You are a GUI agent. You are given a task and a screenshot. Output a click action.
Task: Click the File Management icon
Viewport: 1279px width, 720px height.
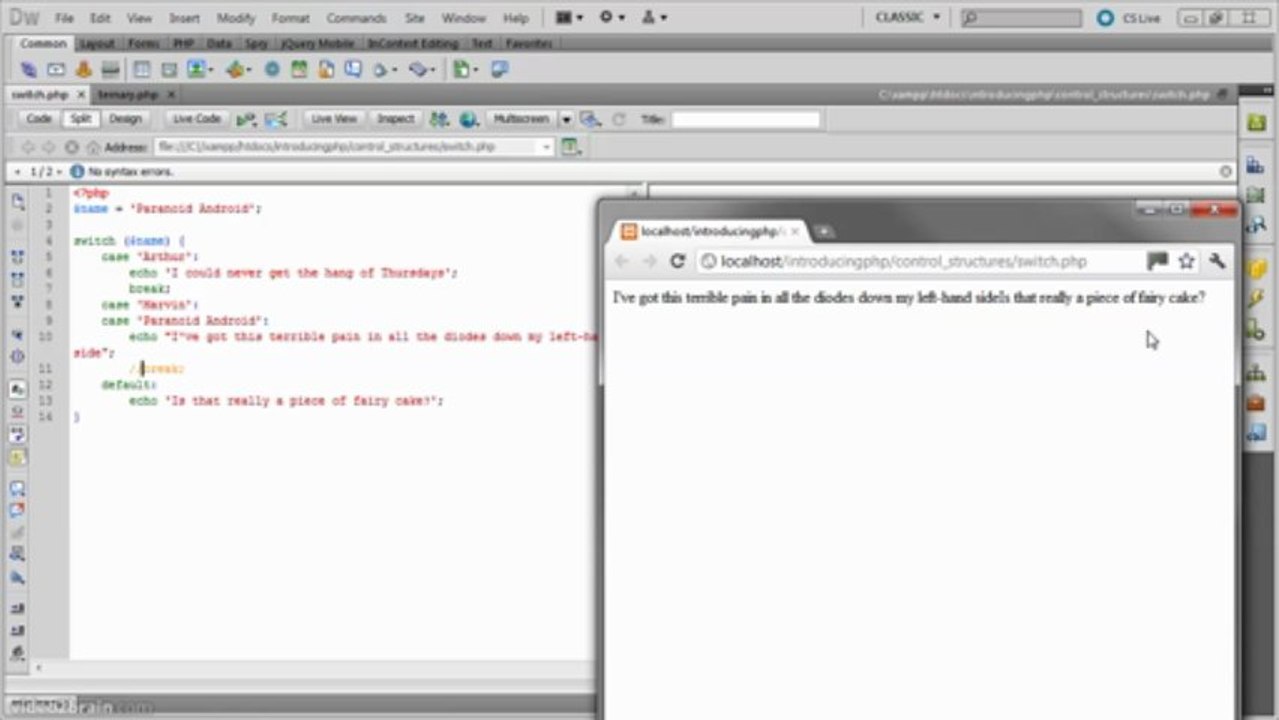(439, 119)
